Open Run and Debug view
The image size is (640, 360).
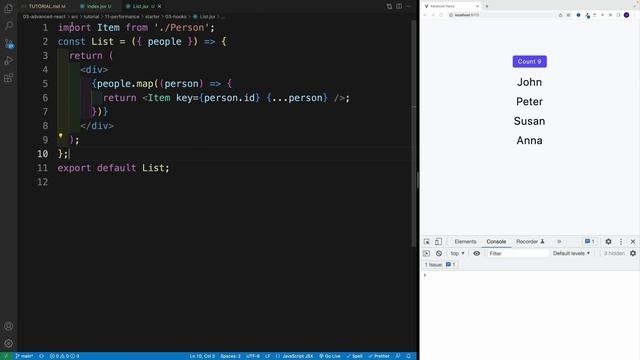pyautogui.click(x=9, y=60)
